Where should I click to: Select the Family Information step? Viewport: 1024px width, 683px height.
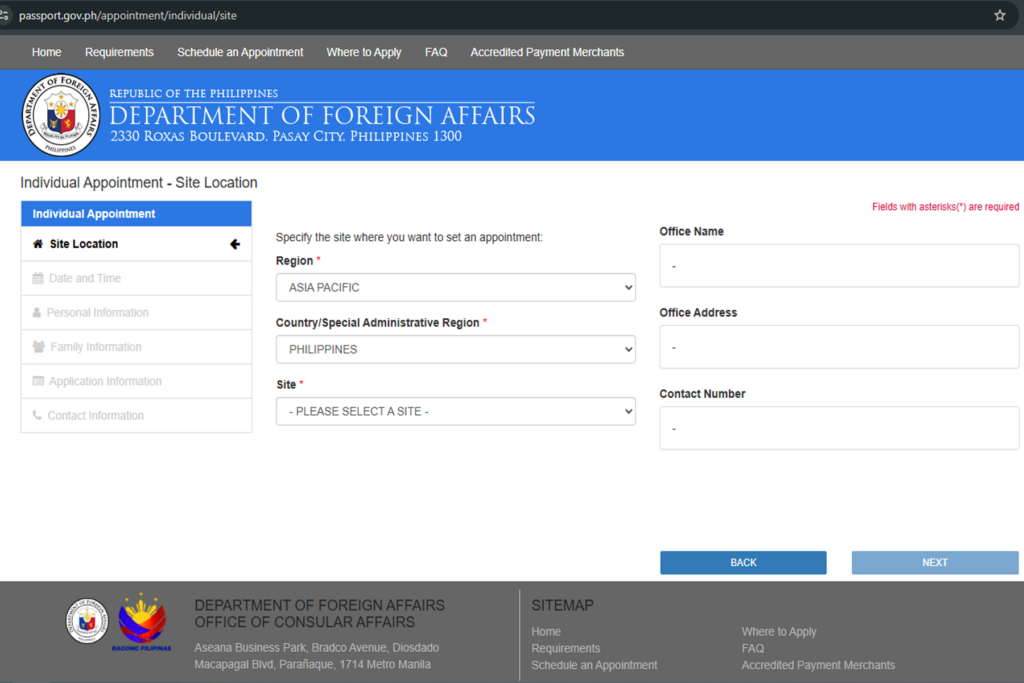coord(136,347)
